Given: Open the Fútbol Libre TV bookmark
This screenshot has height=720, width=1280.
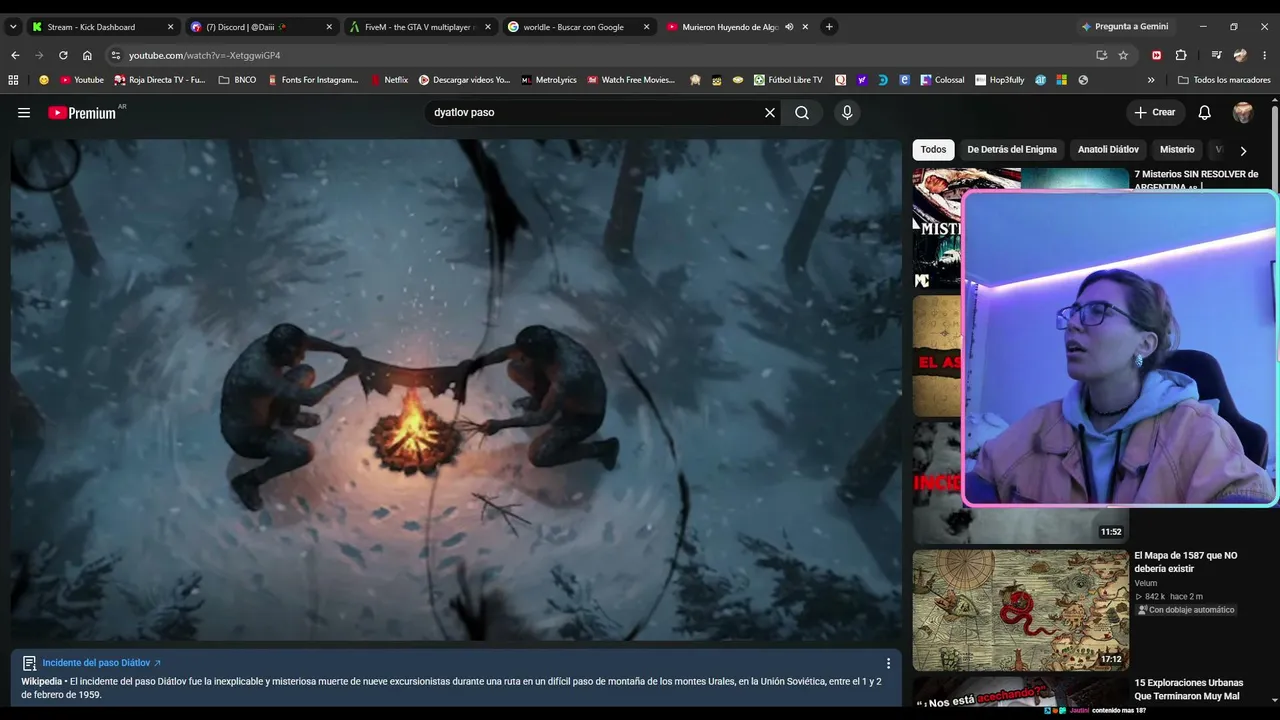Looking at the screenshot, I should pyautogui.click(x=788, y=80).
